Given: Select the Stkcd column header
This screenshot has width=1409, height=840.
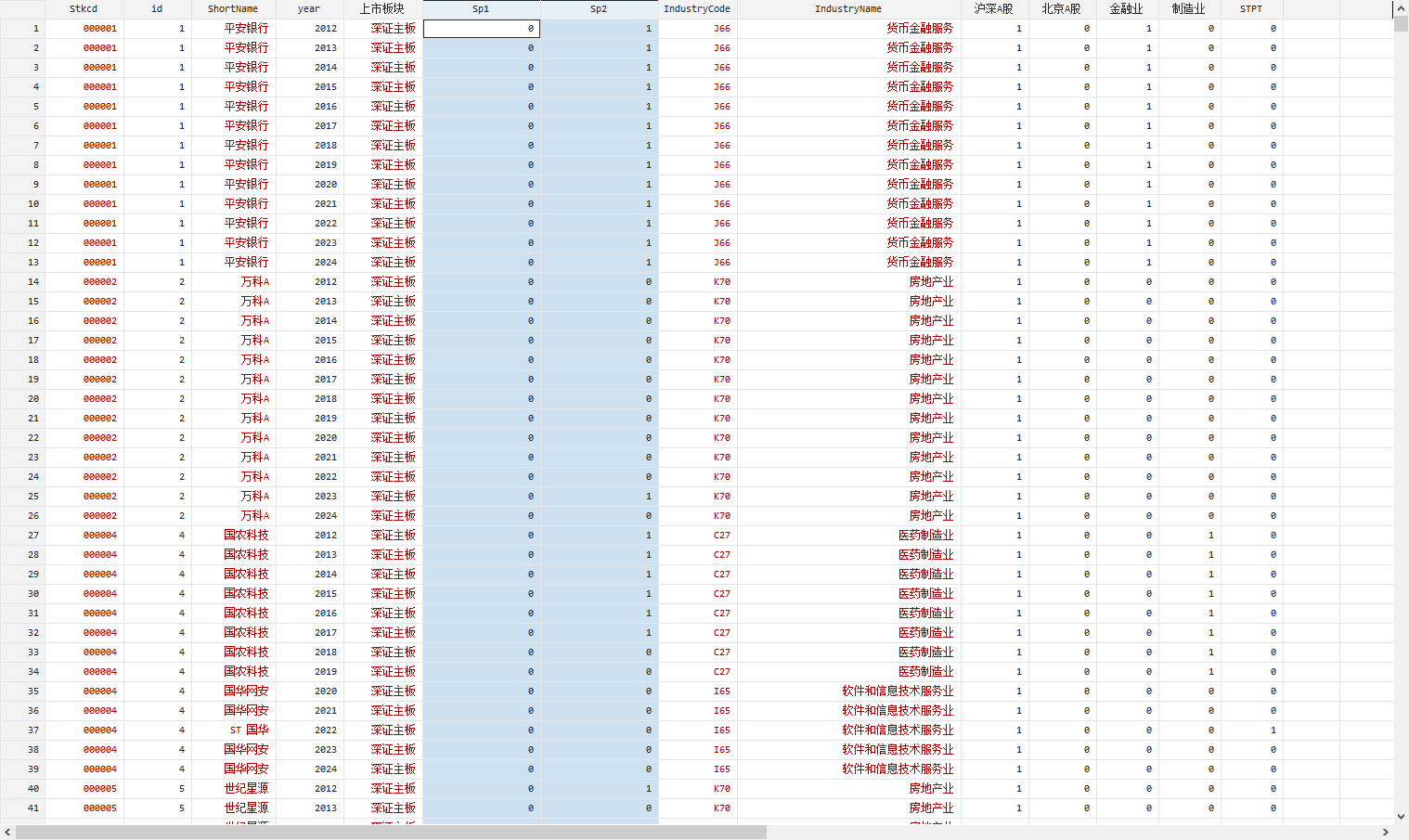Looking at the screenshot, I should pyautogui.click(x=84, y=9).
